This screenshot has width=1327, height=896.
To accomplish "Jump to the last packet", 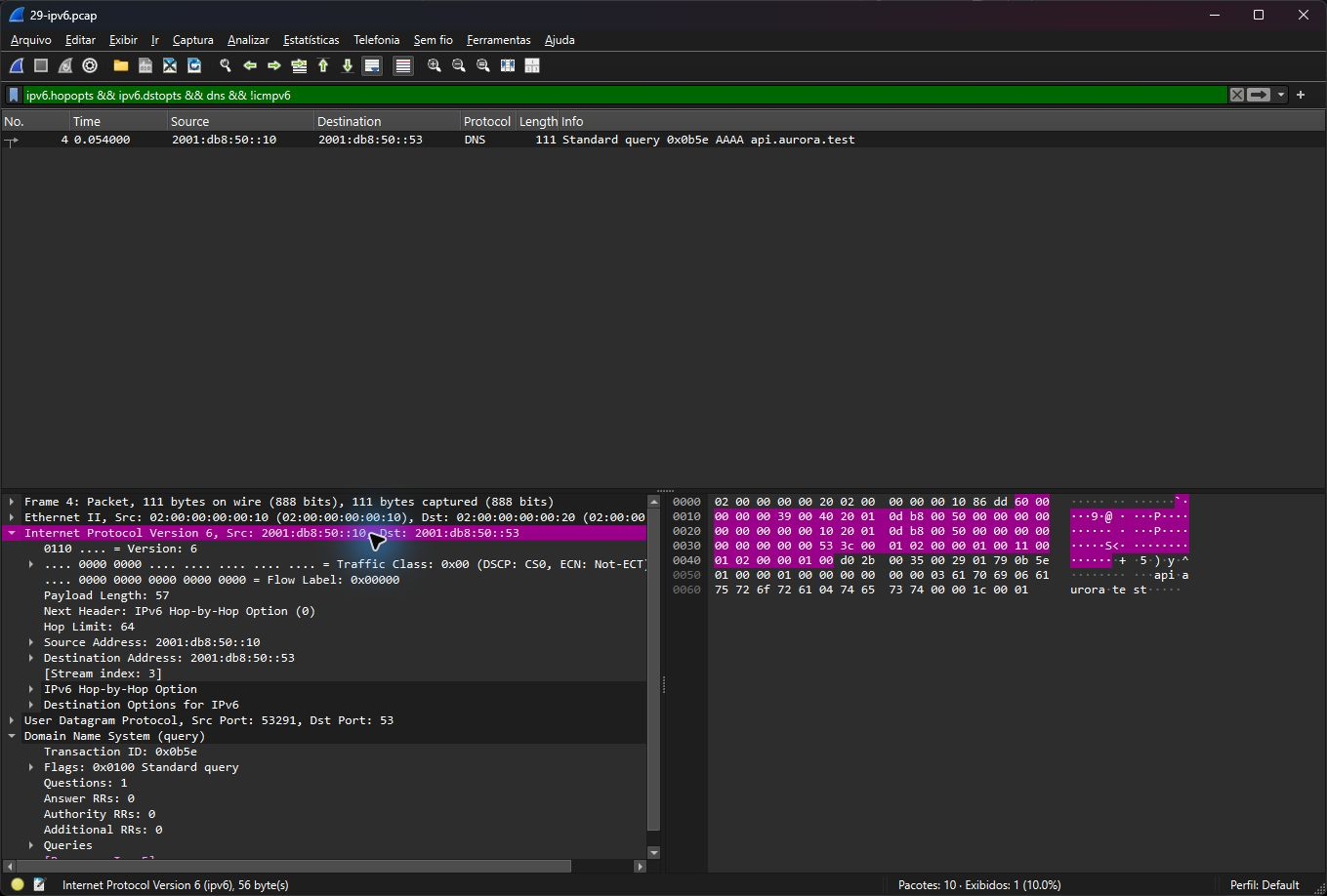I will pyautogui.click(x=348, y=65).
